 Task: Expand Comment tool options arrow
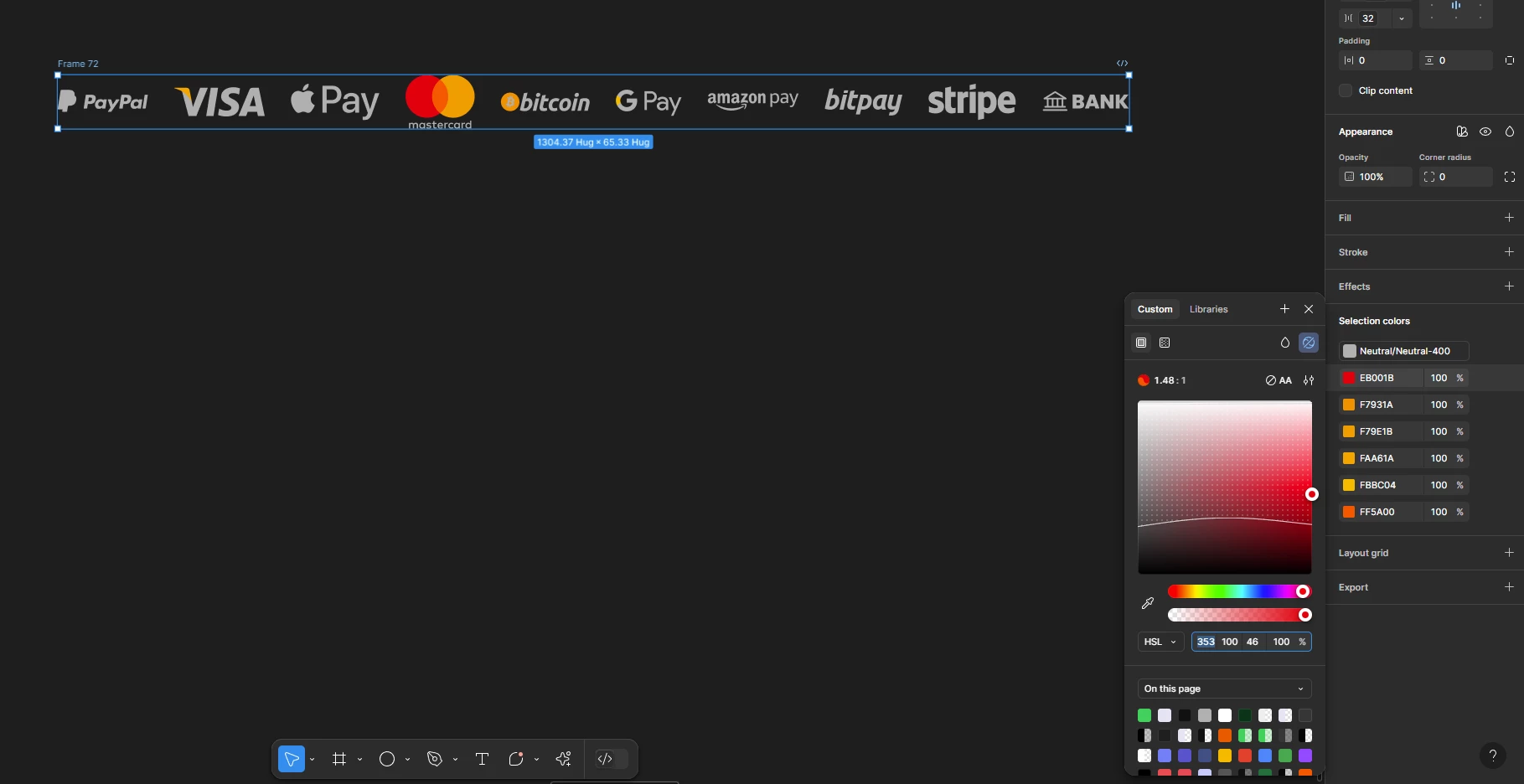click(536, 760)
